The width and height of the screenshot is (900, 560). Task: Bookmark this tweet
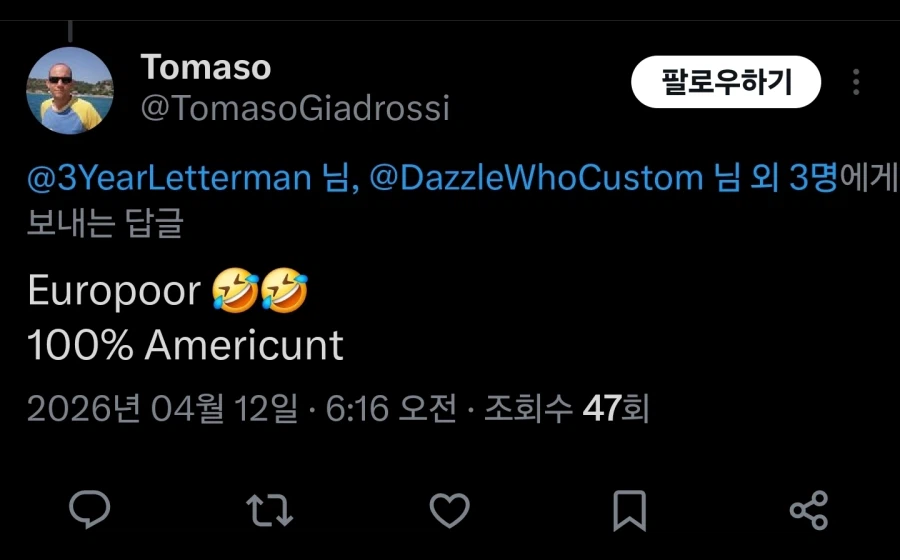tap(629, 510)
